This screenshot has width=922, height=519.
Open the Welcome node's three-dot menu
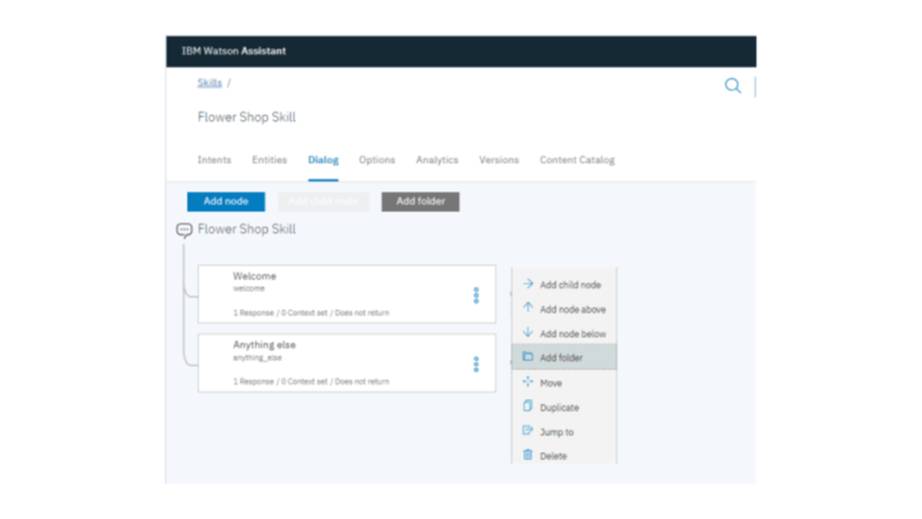476,295
